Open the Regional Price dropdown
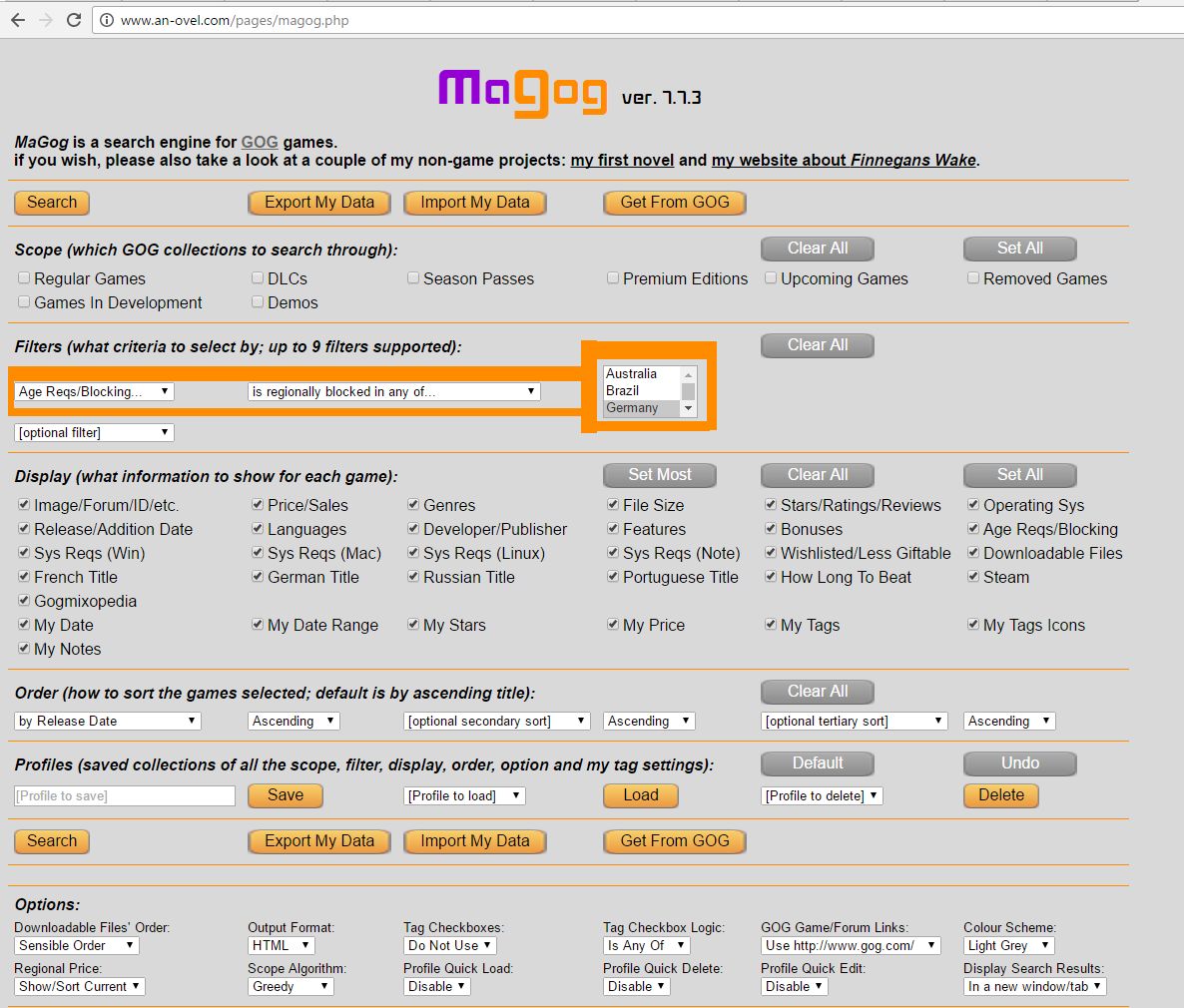Viewport: 1184px width, 1008px height. (80, 986)
